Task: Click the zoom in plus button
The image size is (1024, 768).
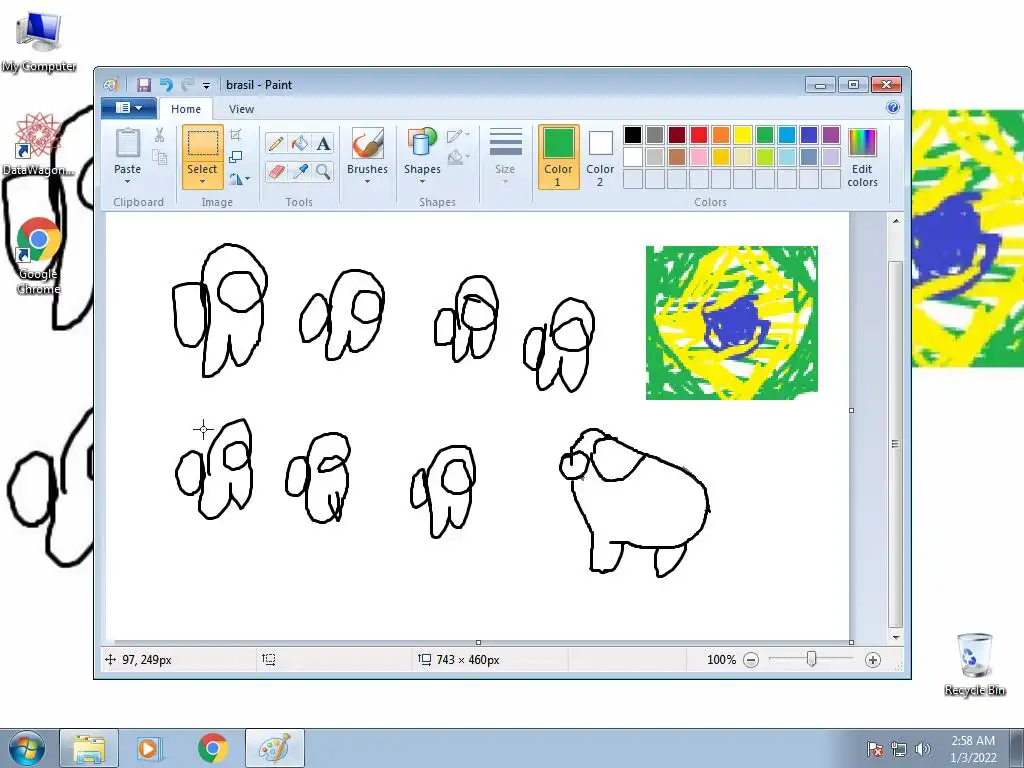Action: 872,660
